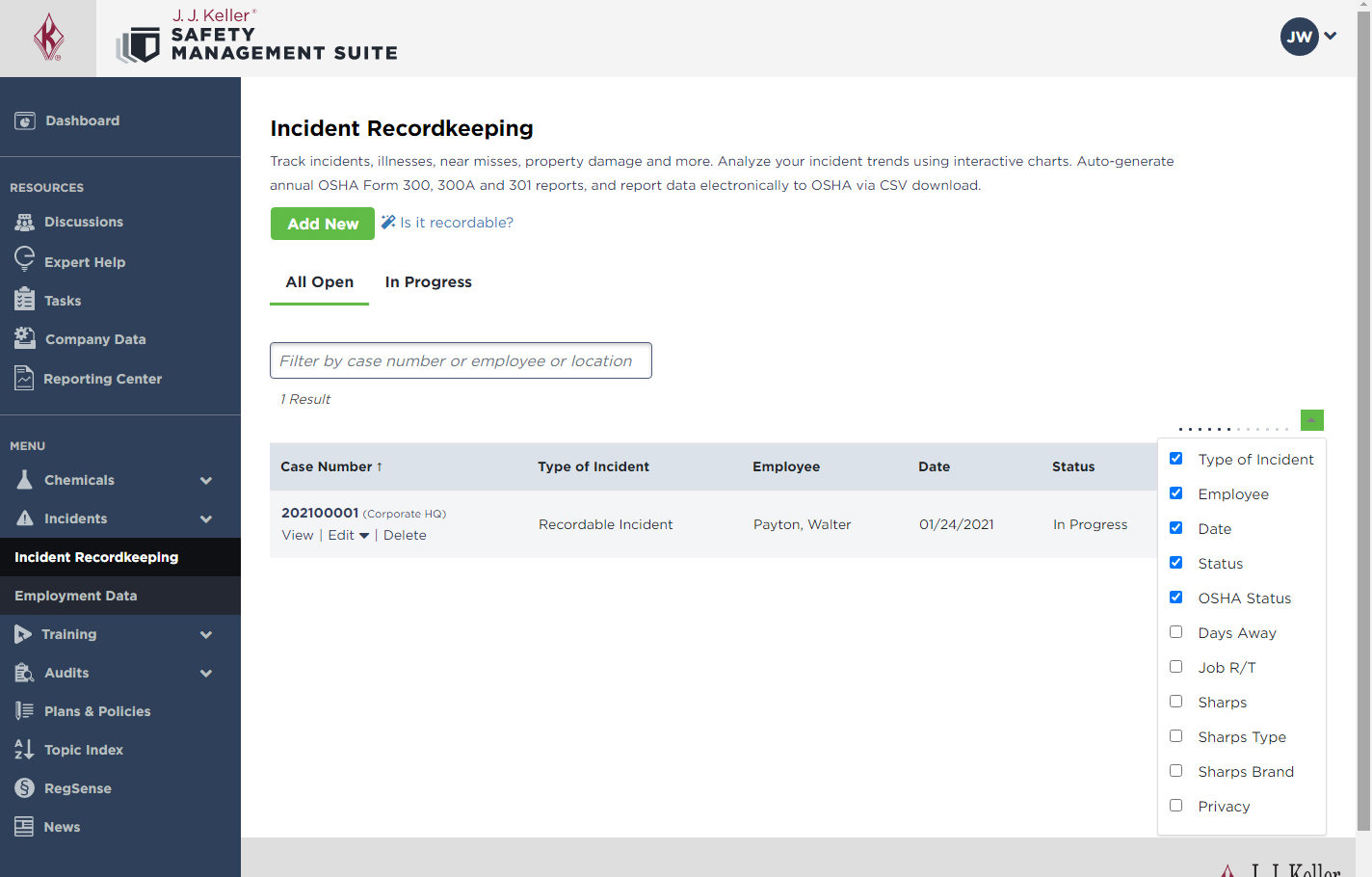1372x877 pixels.
Task: Click the green Add New button
Action: pyautogui.click(x=323, y=224)
